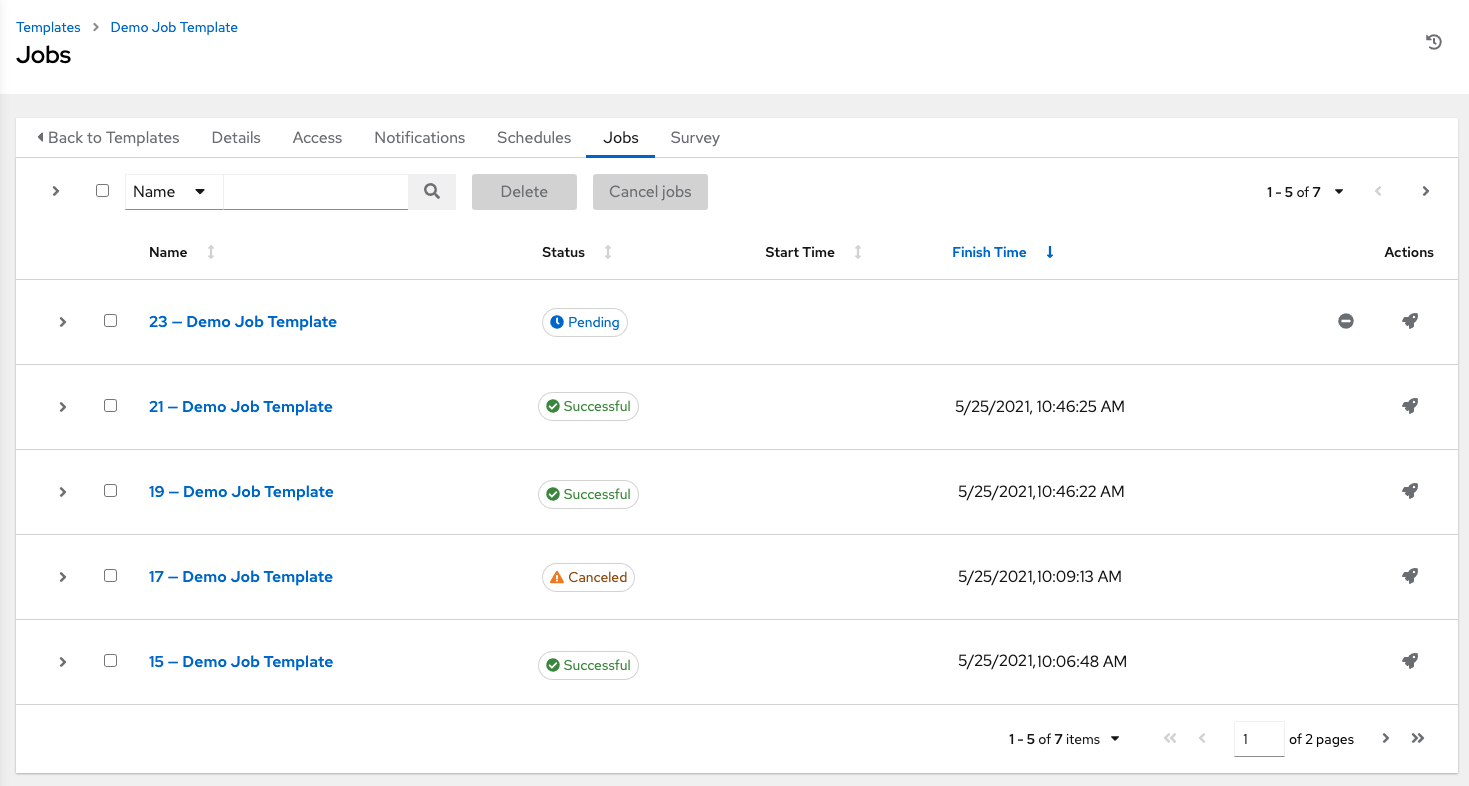This screenshot has height=786, width=1469.
Task: Click the Back to Templates link
Action: (x=108, y=137)
